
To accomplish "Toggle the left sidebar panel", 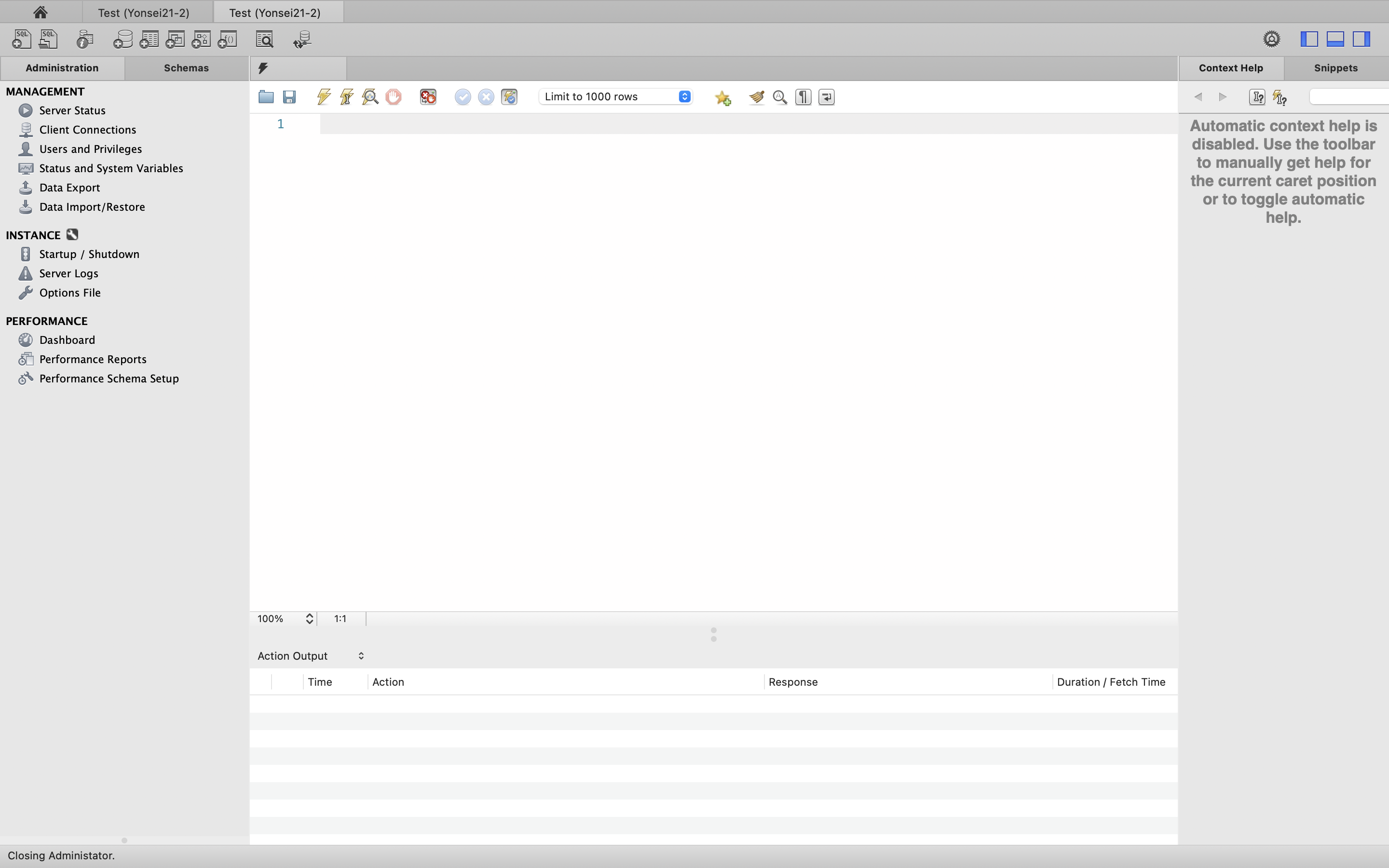I will coord(1309,39).
